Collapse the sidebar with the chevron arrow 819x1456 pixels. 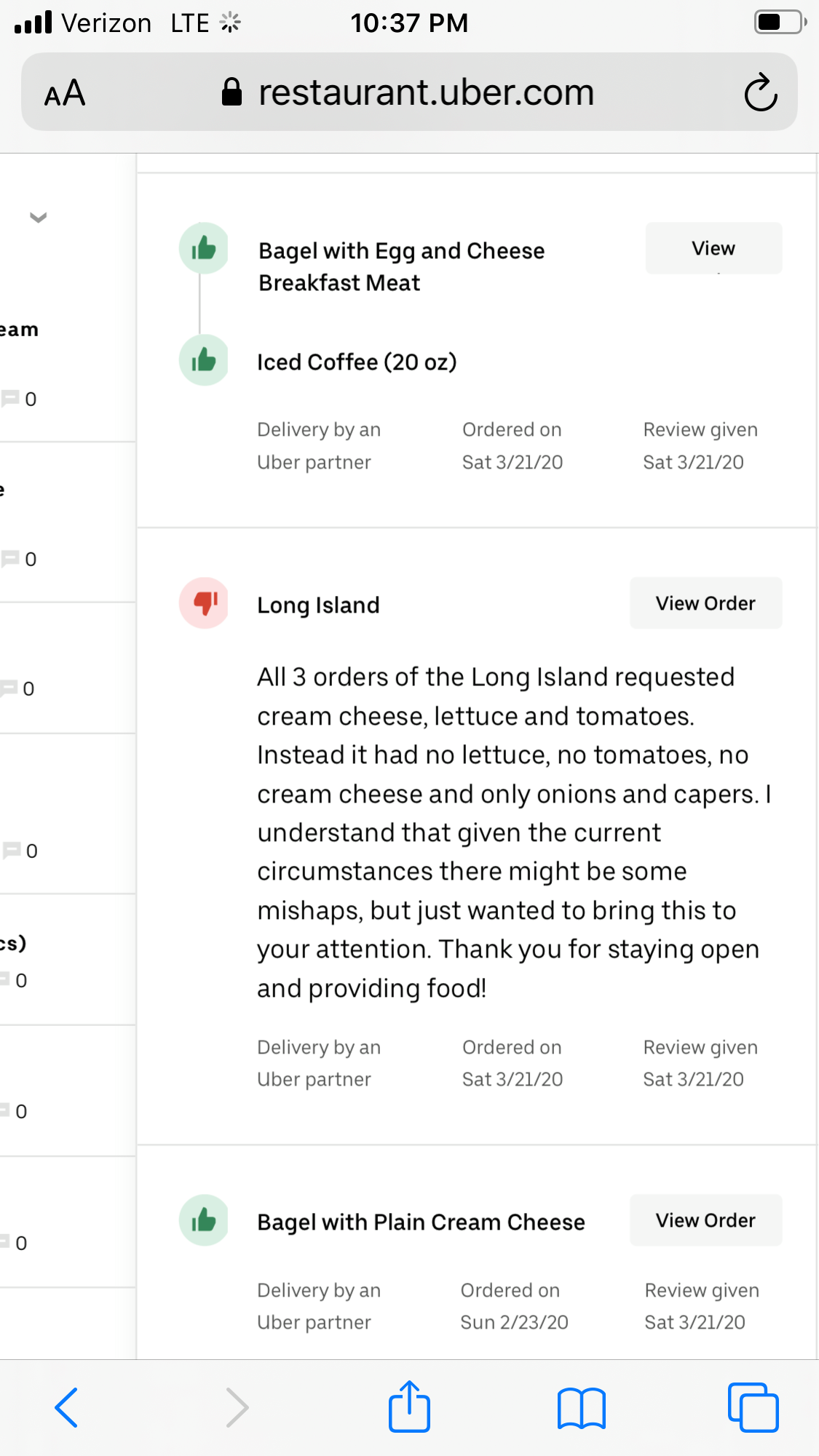[x=38, y=217]
